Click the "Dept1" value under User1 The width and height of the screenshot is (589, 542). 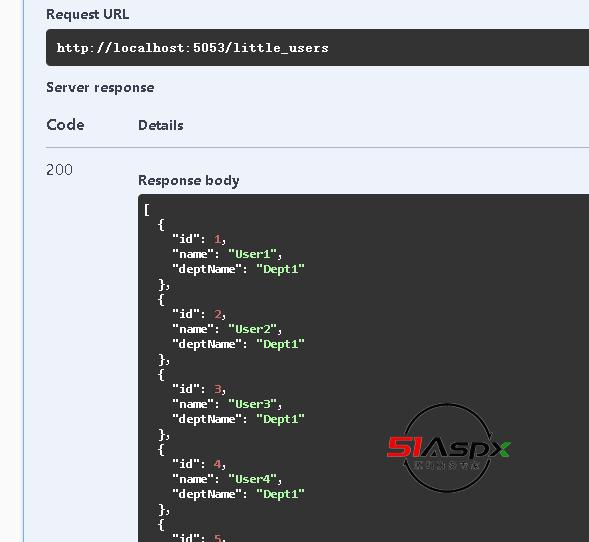click(280, 269)
